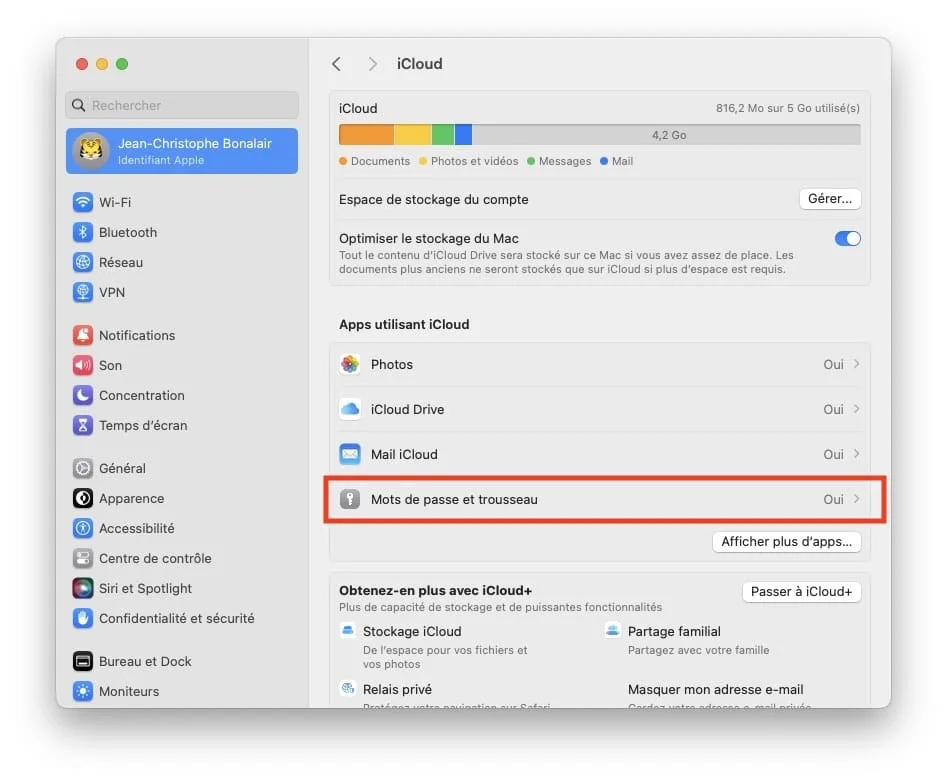The width and height of the screenshot is (947, 782).
Task: Click 'Identifiant Apple' under user name
Action: [x=161, y=160]
